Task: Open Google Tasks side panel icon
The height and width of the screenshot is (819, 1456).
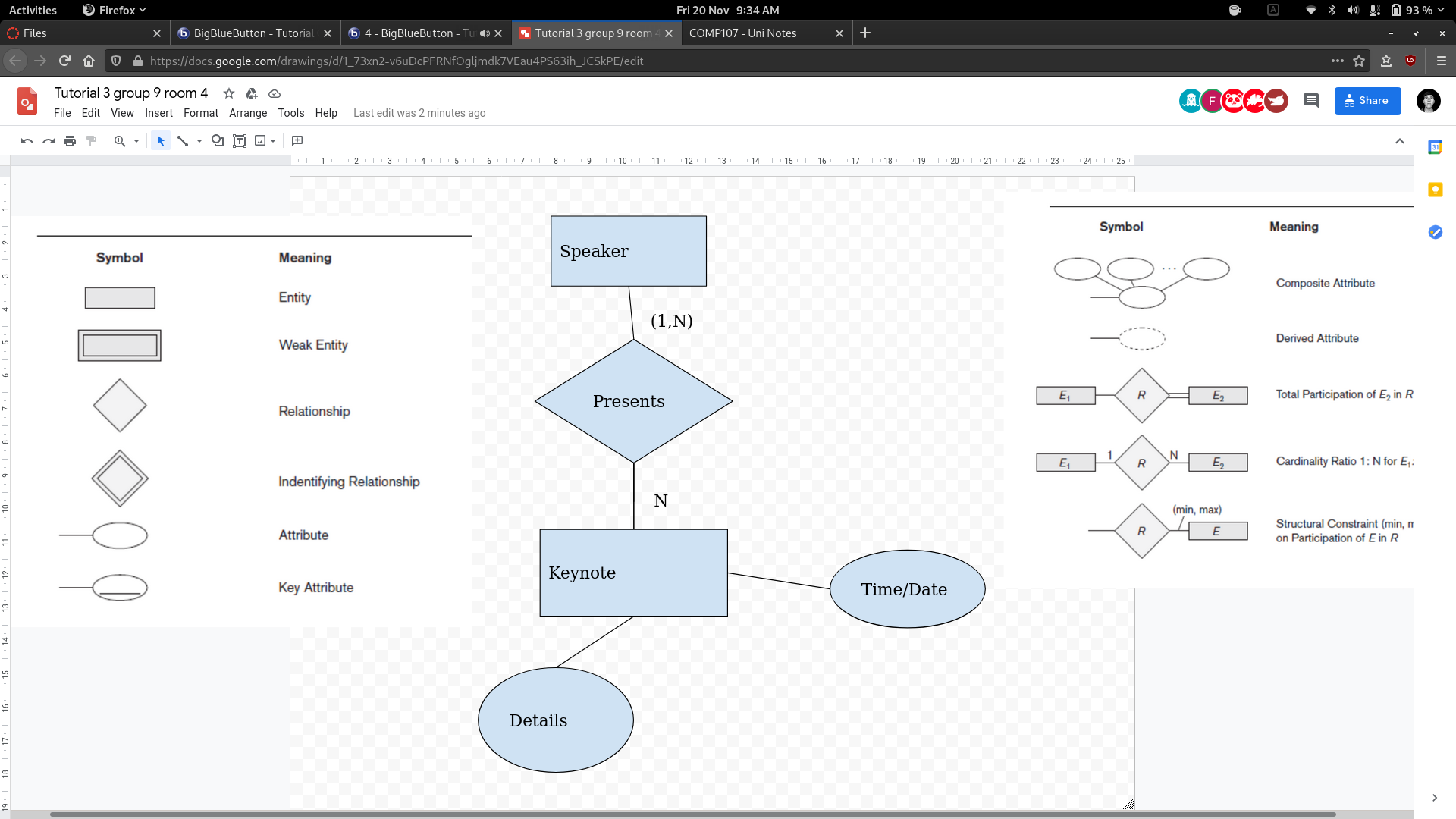Action: (x=1435, y=232)
